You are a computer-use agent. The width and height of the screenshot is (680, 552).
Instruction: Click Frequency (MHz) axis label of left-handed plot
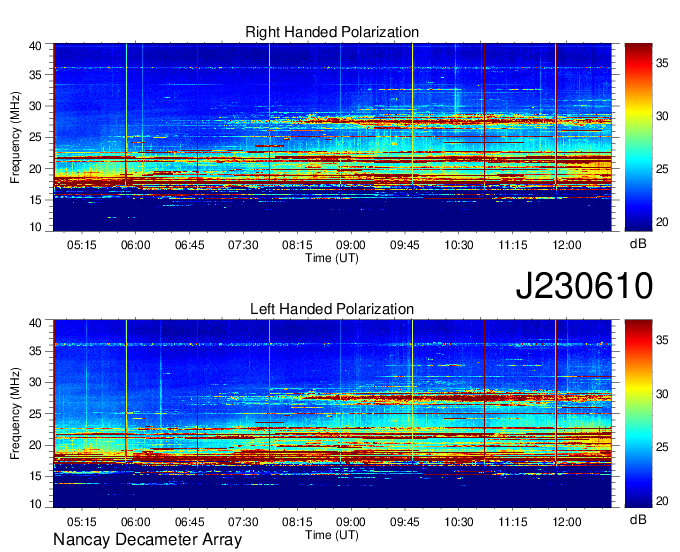click(15, 414)
